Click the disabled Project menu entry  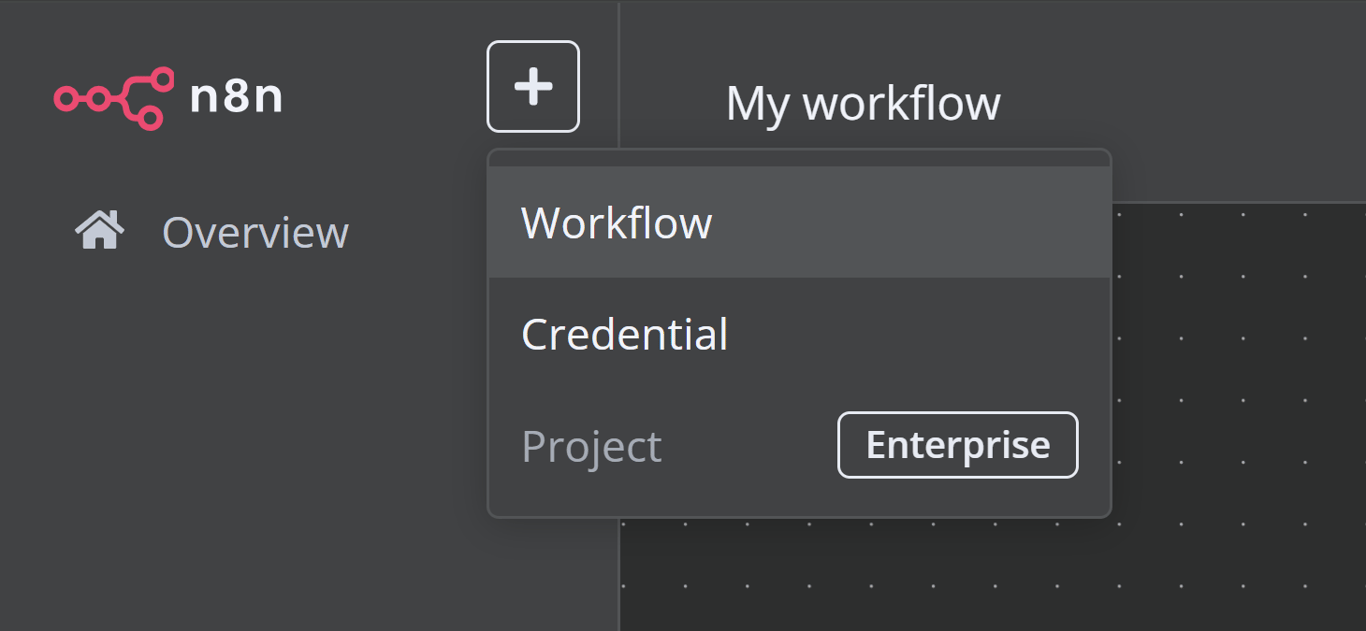pyautogui.click(x=591, y=446)
